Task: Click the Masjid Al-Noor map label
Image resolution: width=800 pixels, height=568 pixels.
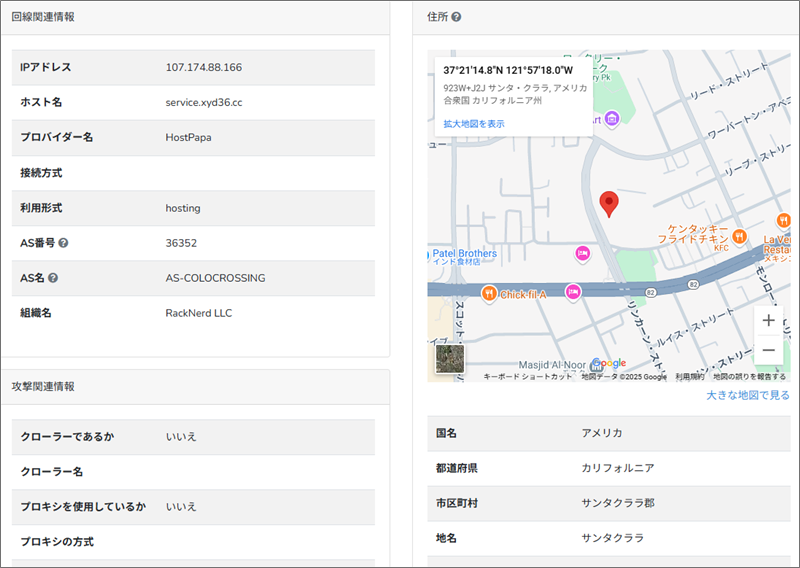Action: [552, 365]
